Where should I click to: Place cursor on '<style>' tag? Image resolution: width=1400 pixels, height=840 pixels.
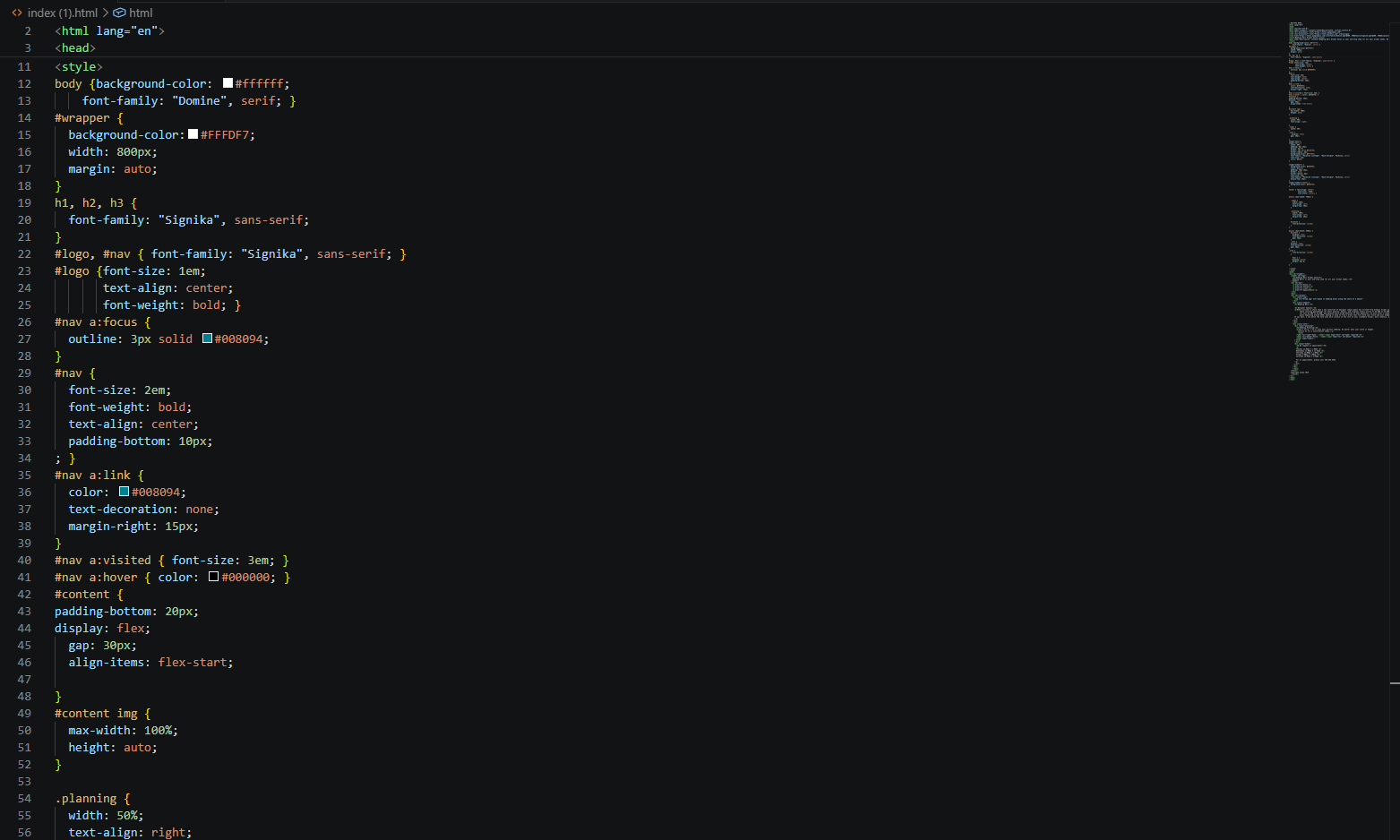coord(79,66)
